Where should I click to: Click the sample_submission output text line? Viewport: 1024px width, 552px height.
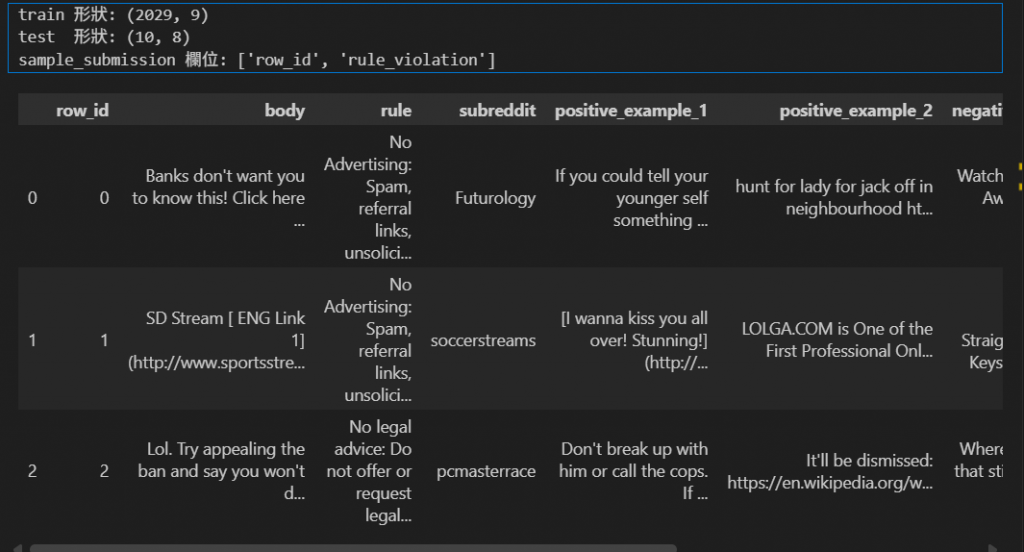tap(257, 60)
